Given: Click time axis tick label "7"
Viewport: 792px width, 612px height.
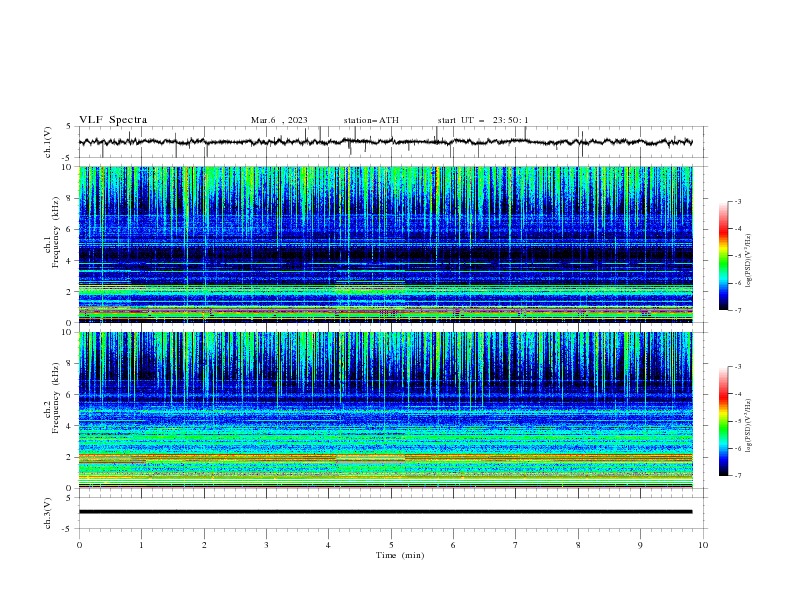Looking at the screenshot, I should (516, 545).
